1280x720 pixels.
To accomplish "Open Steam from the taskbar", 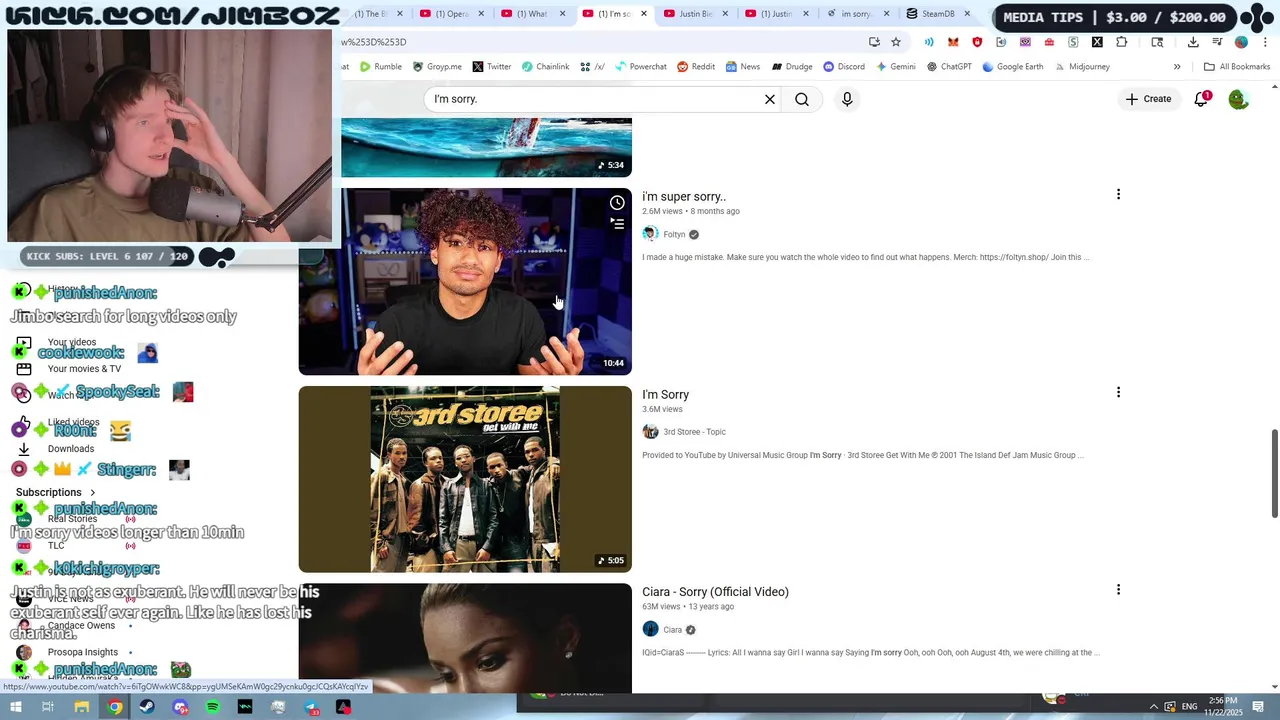I will click(147, 707).
